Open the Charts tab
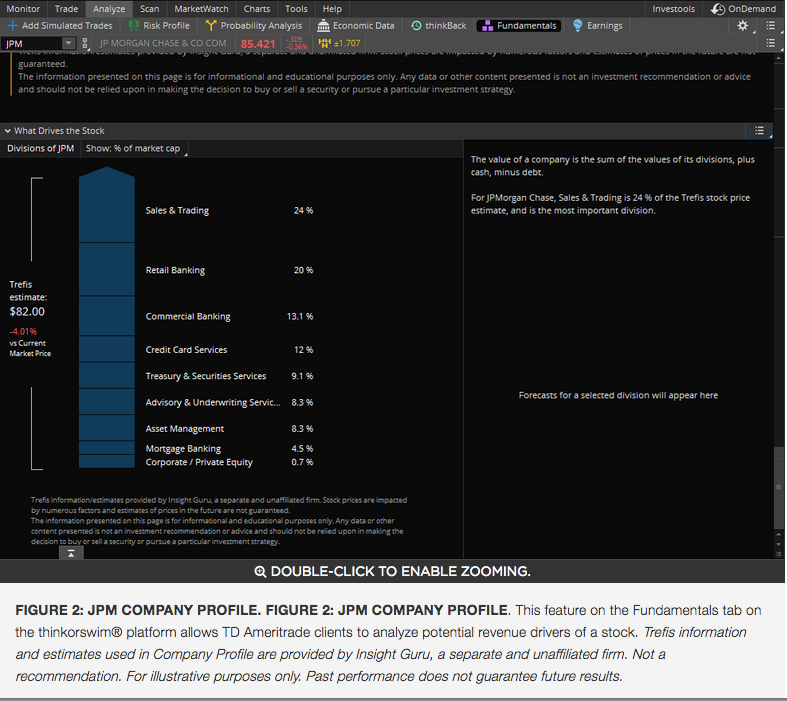This screenshot has height=701, width=787. pyautogui.click(x=256, y=9)
